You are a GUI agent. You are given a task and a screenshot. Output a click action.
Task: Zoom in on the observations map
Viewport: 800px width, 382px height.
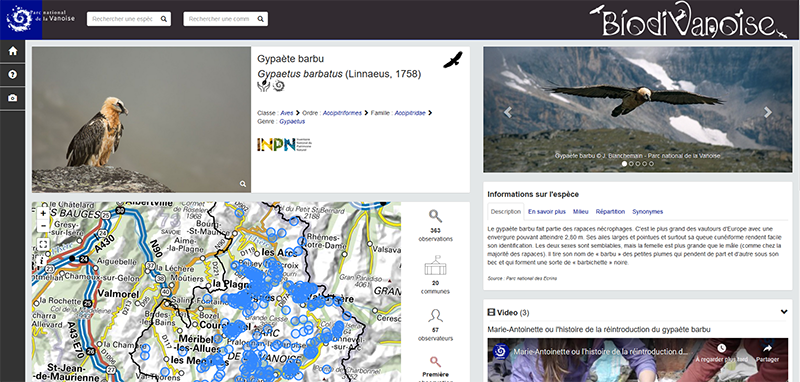pyautogui.click(x=43, y=213)
